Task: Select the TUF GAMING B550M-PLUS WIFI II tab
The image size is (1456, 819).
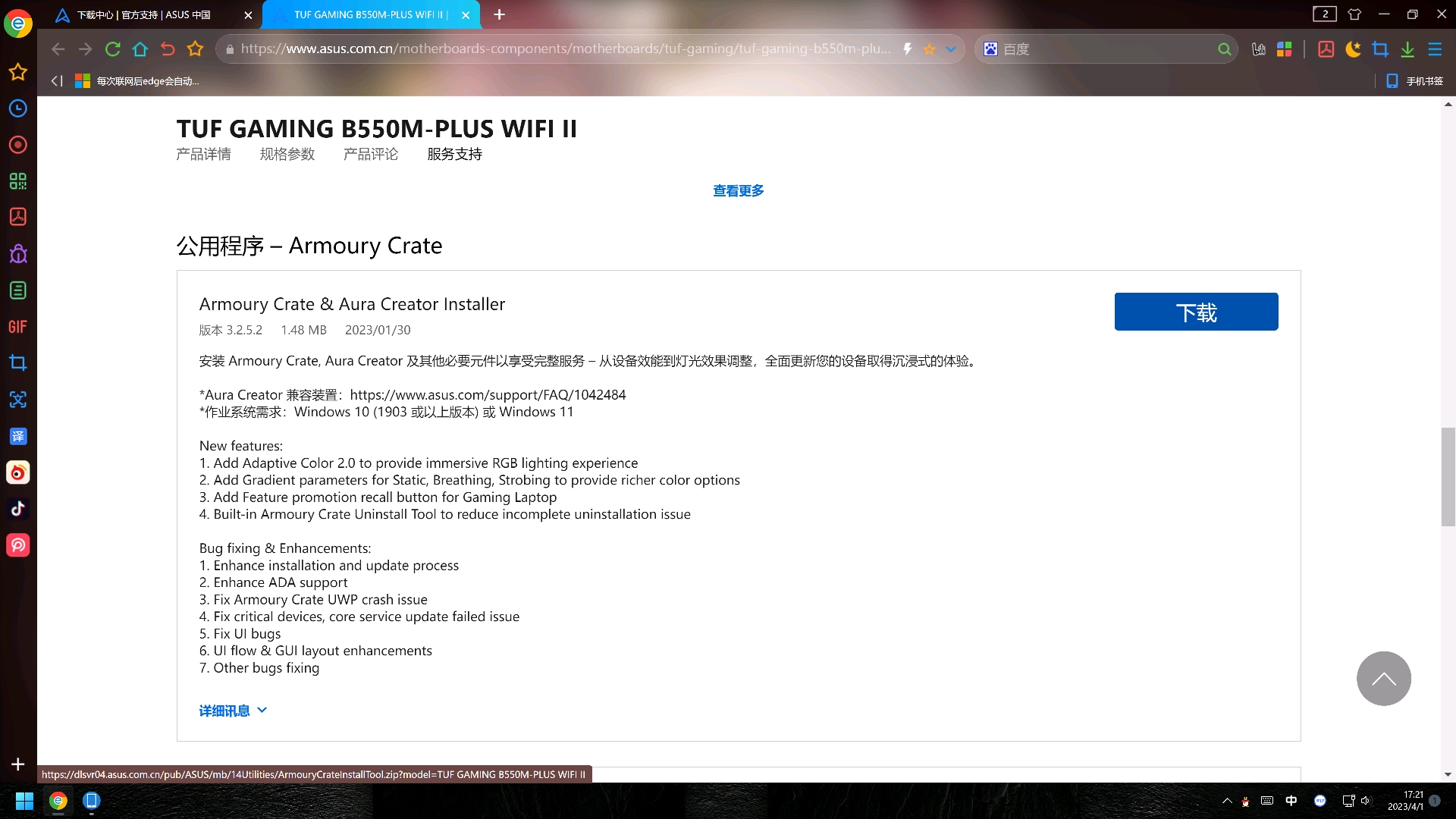Action: 372,14
